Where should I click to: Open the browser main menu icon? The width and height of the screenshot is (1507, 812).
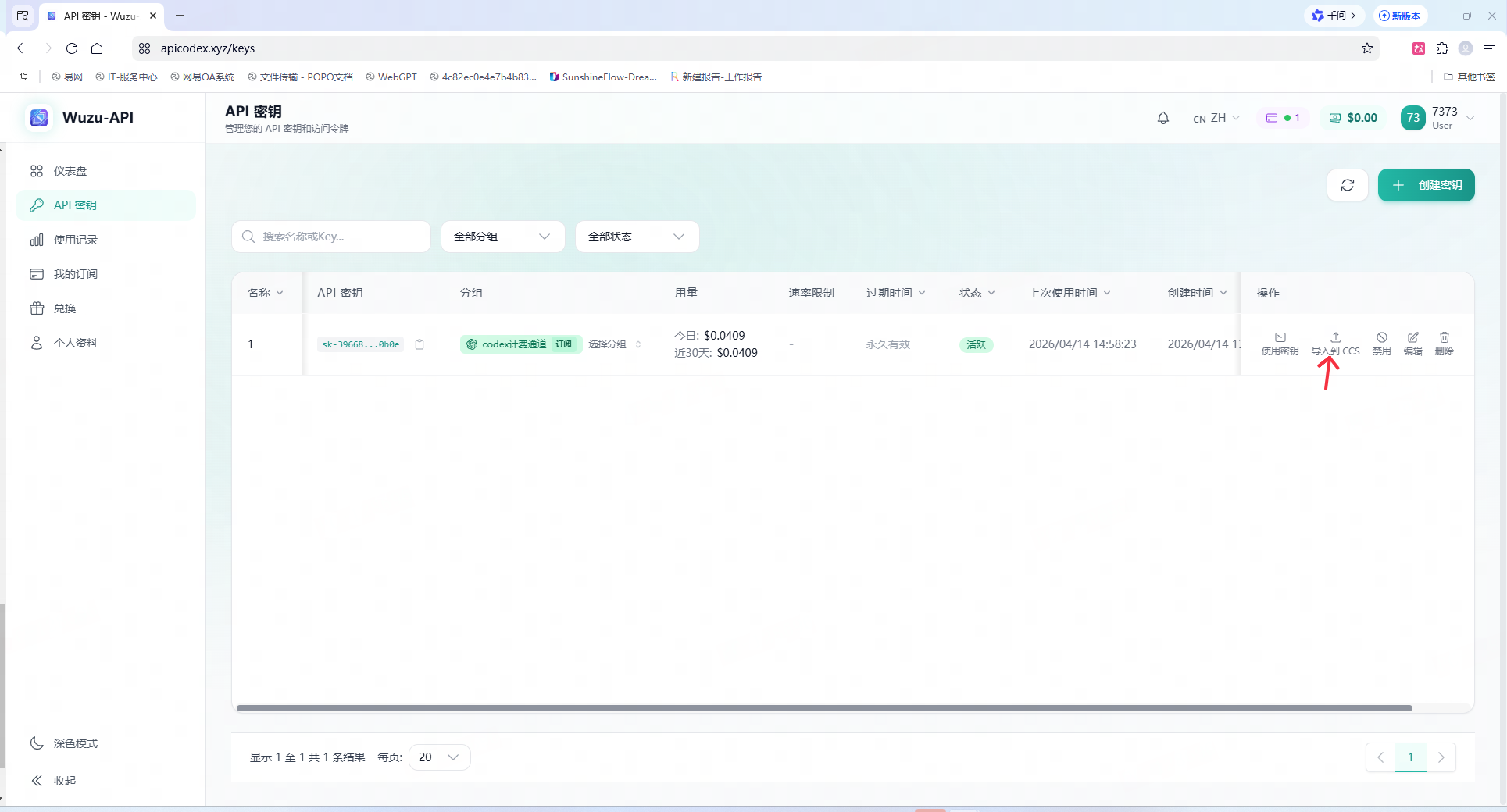(1489, 48)
